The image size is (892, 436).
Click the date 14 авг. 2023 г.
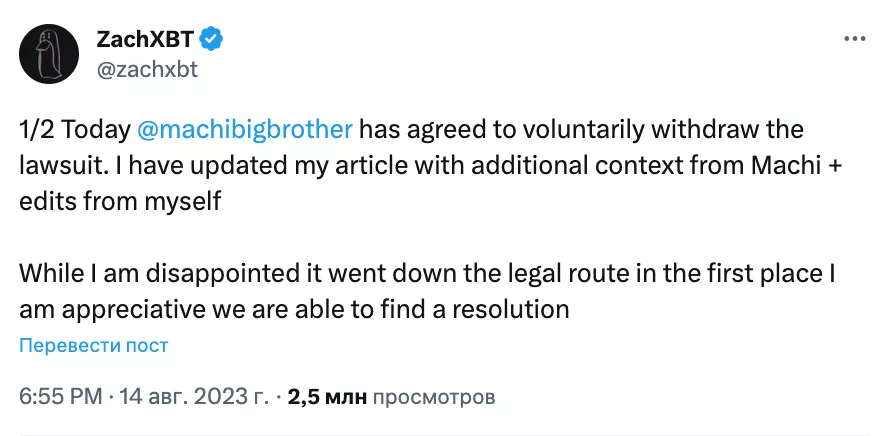click(194, 397)
